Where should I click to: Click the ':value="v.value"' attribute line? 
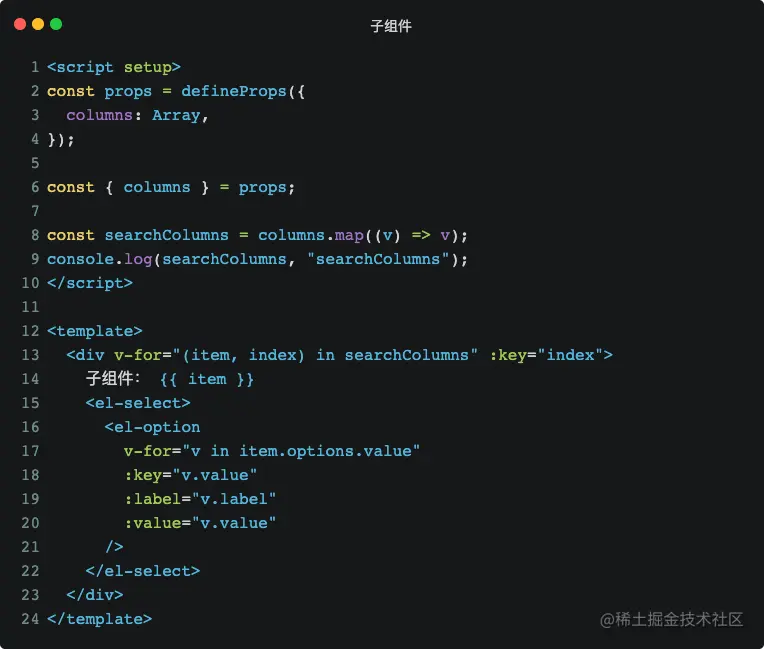tap(200, 523)
